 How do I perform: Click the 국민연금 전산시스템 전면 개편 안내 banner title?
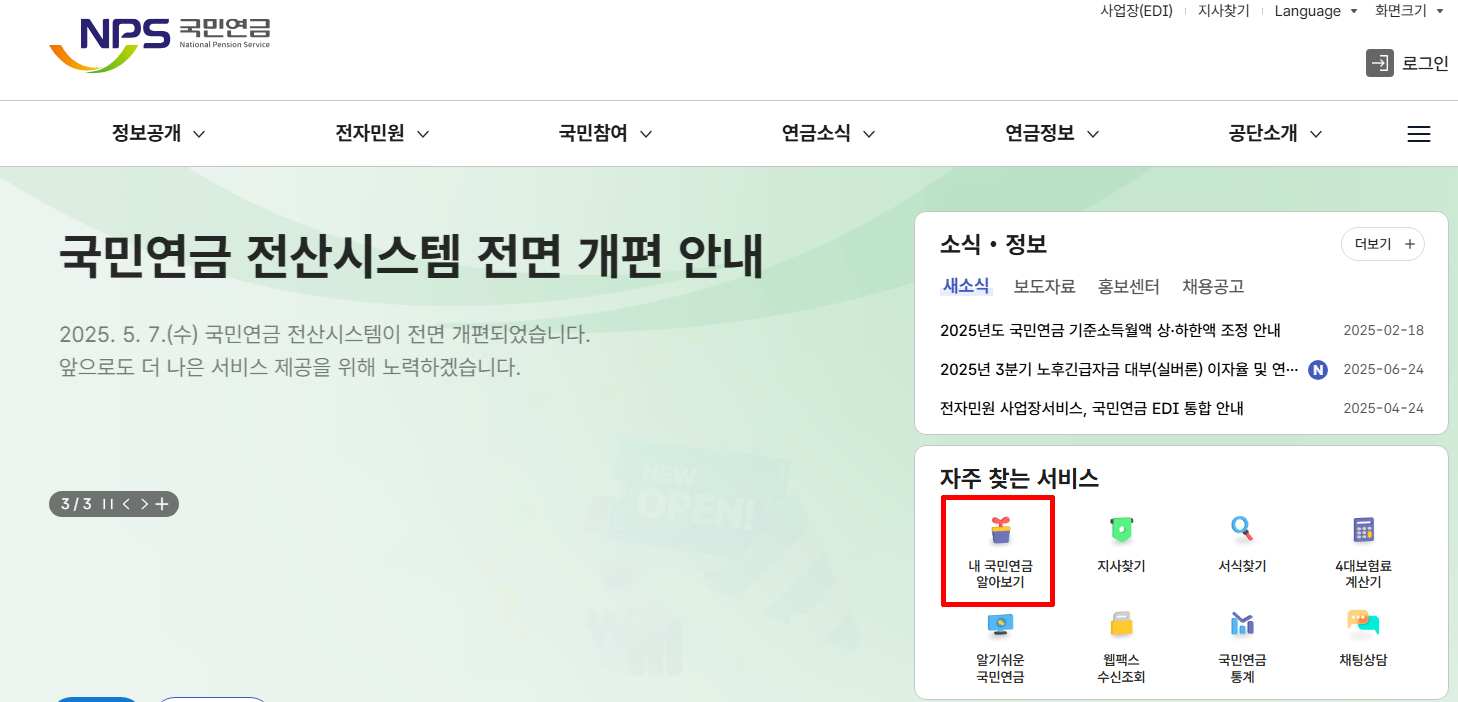(411, 257)
